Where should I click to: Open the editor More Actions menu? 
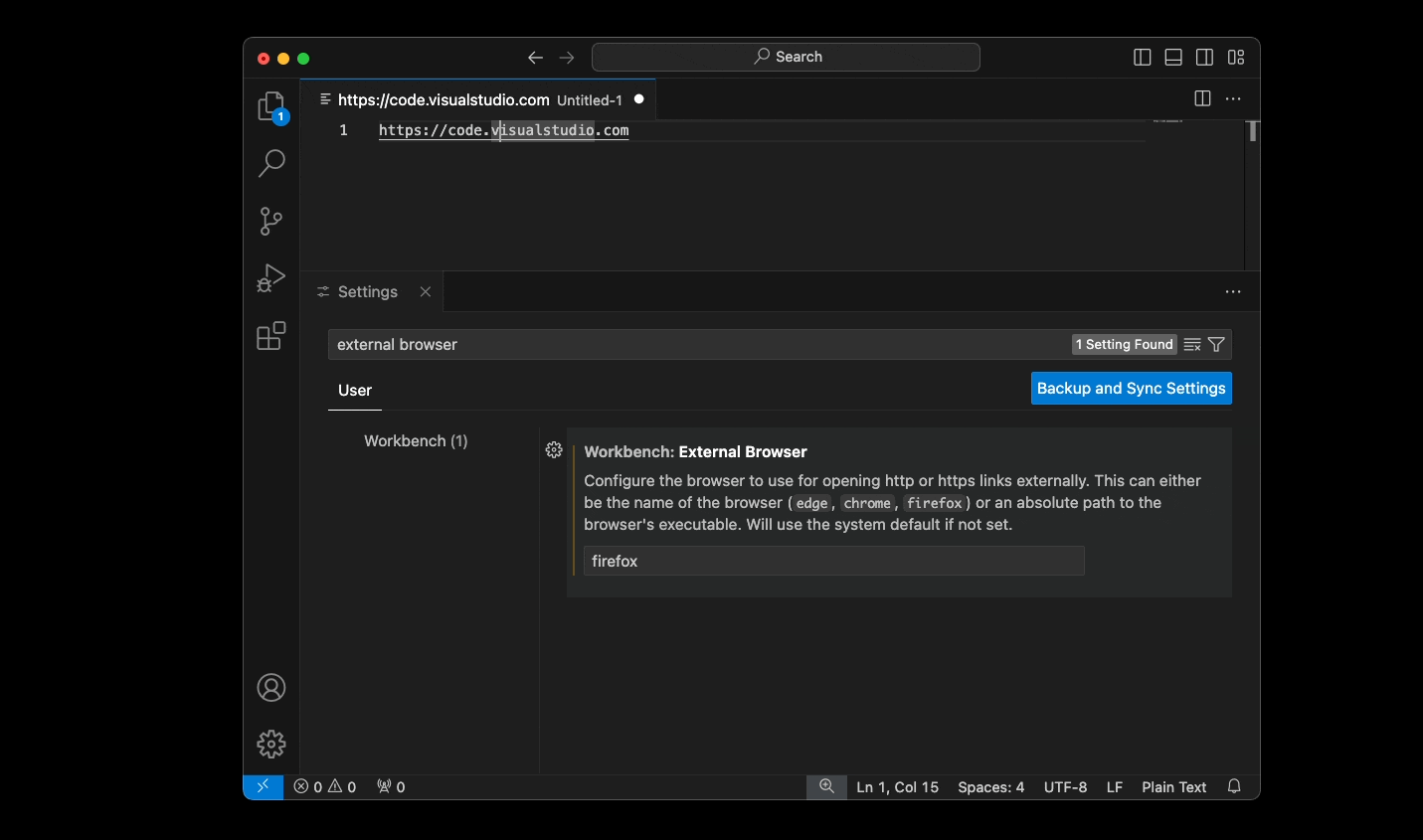(1233, 98)
